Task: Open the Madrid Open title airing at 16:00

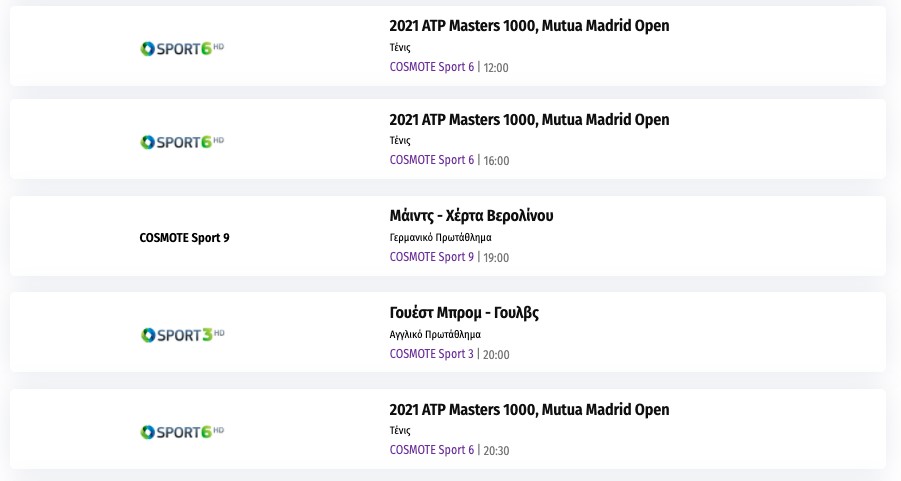Action: coord(529,120)
